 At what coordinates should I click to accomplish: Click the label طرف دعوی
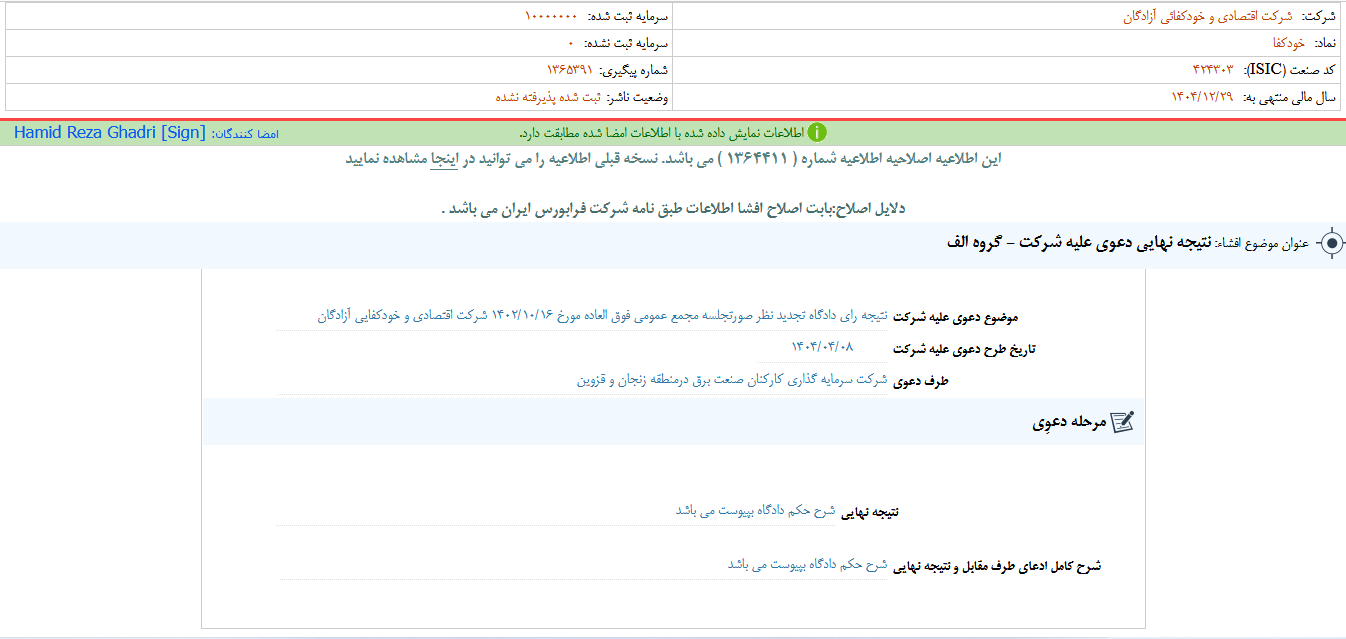tap(919, 381)
